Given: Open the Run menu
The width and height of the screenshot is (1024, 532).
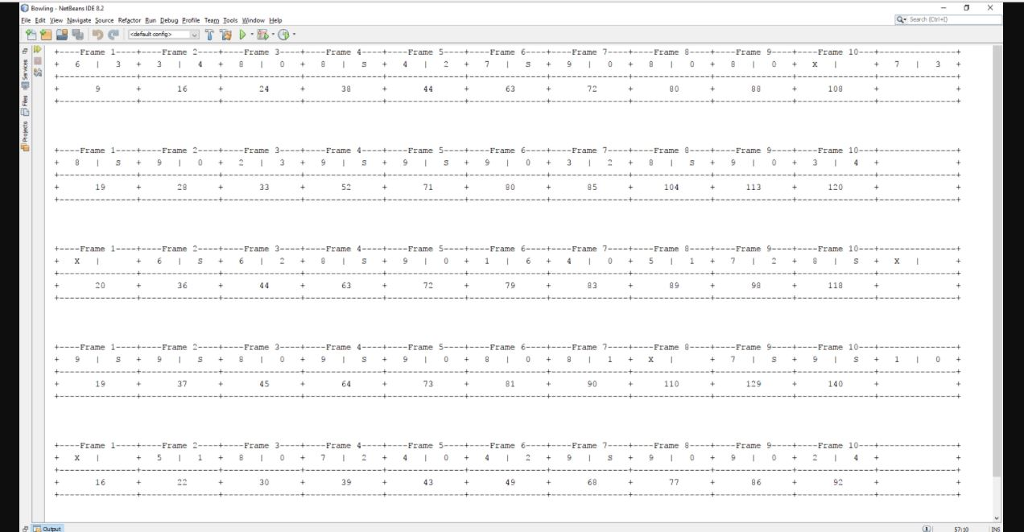Looking at the screenshot, I should pos(151,20).
